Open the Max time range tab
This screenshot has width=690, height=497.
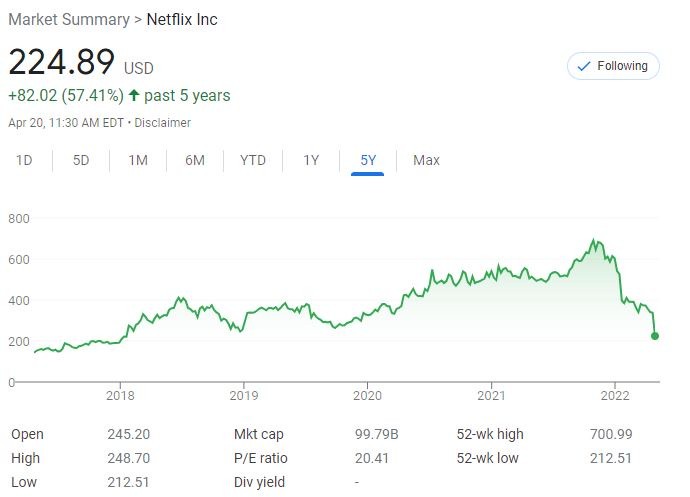point(426,160)
